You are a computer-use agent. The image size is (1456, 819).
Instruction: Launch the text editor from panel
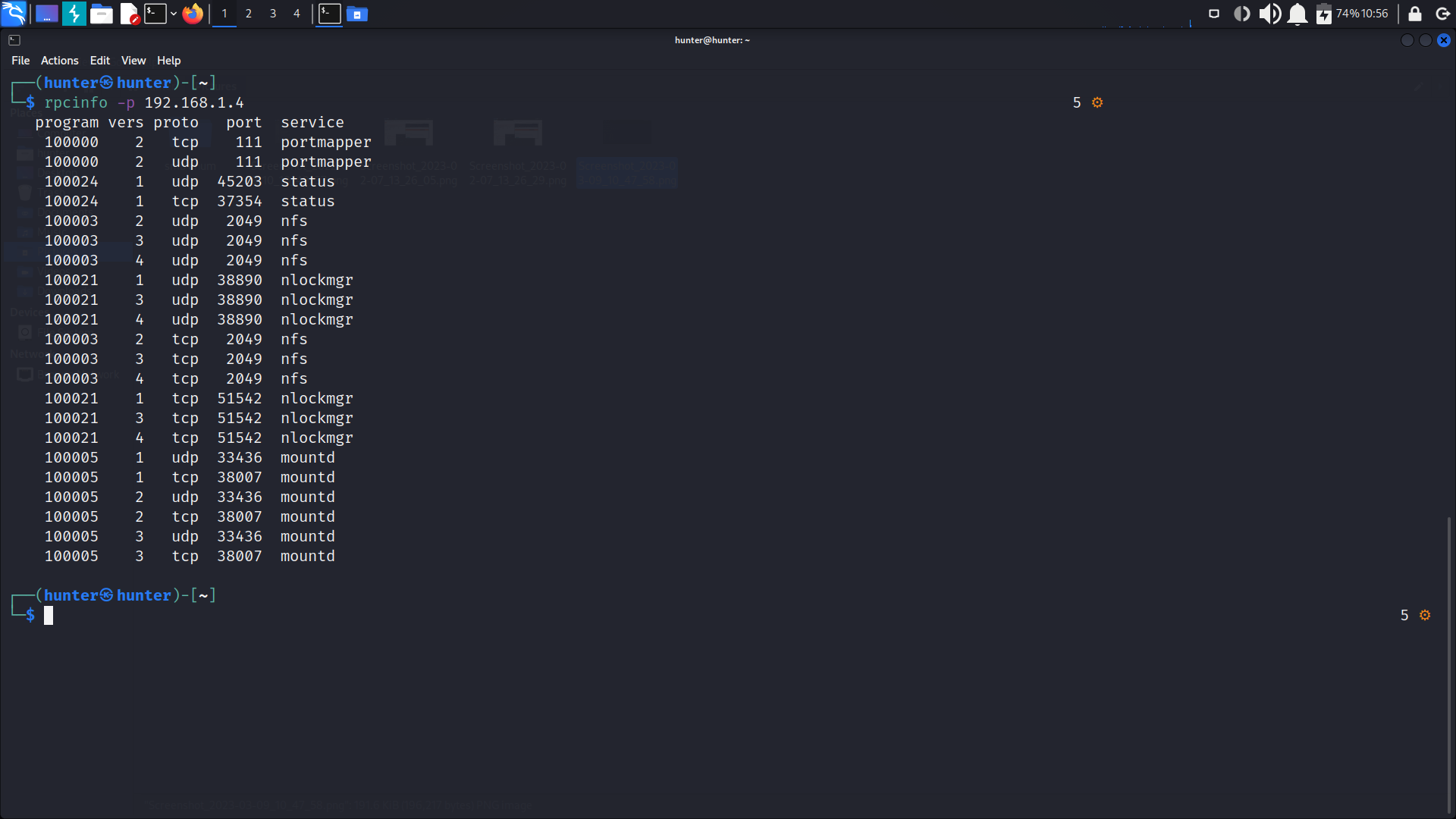[x=129, y=14]
